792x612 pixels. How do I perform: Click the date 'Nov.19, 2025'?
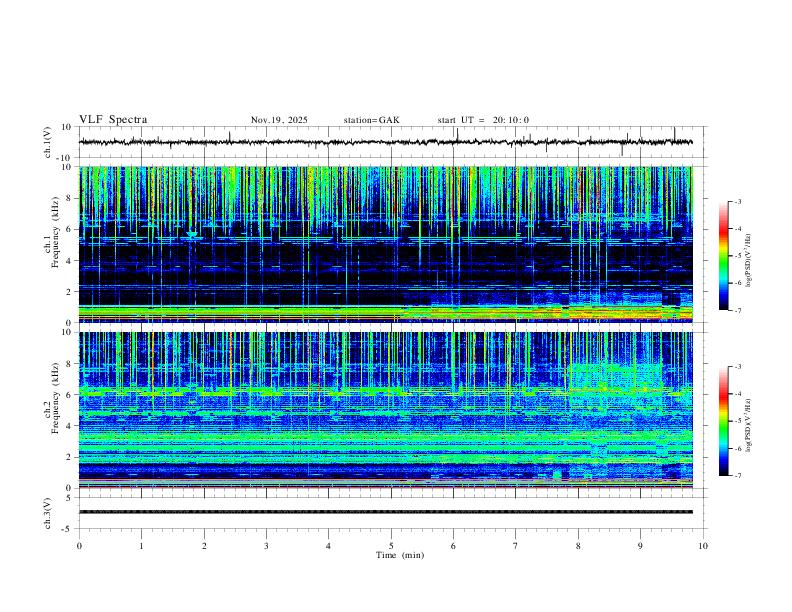pyautogui.click(x=279, y=120)
